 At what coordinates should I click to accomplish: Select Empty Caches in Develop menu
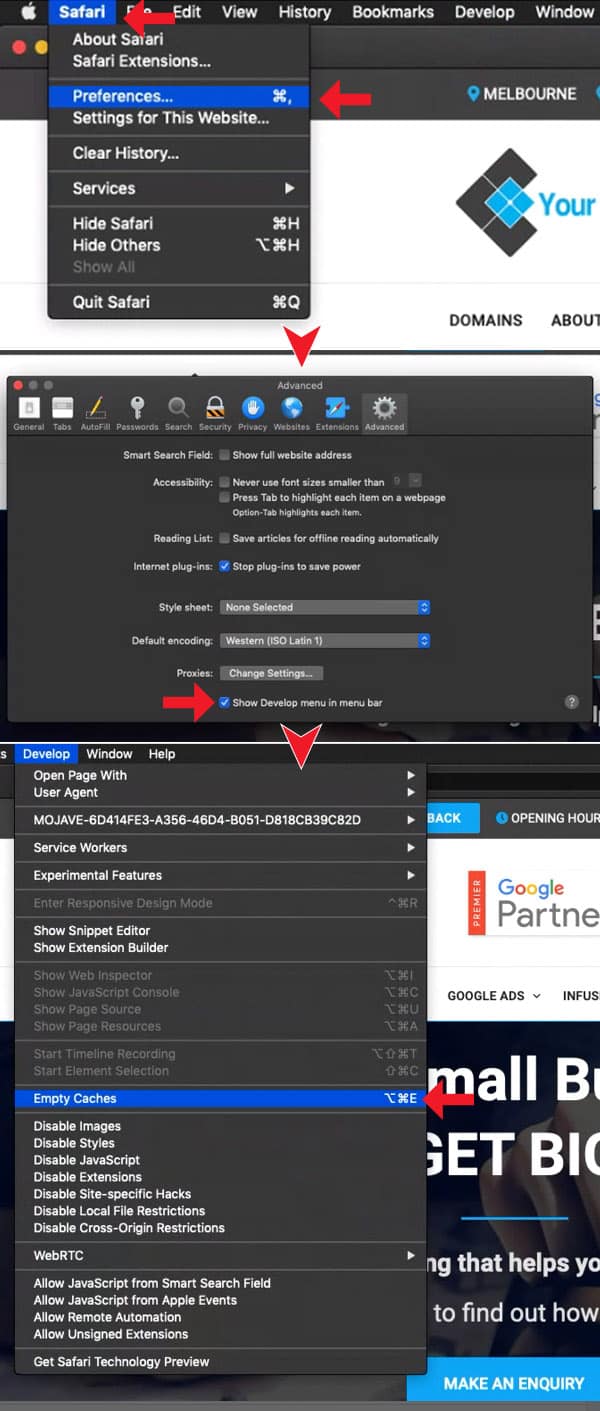pyautogui.click(x=75, y=1098)
